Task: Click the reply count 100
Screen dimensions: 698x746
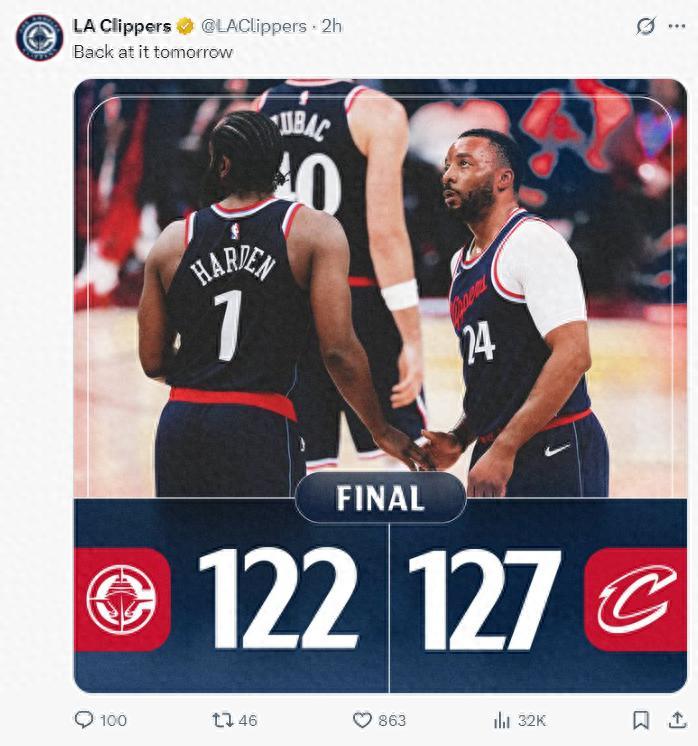Action: 113,720
